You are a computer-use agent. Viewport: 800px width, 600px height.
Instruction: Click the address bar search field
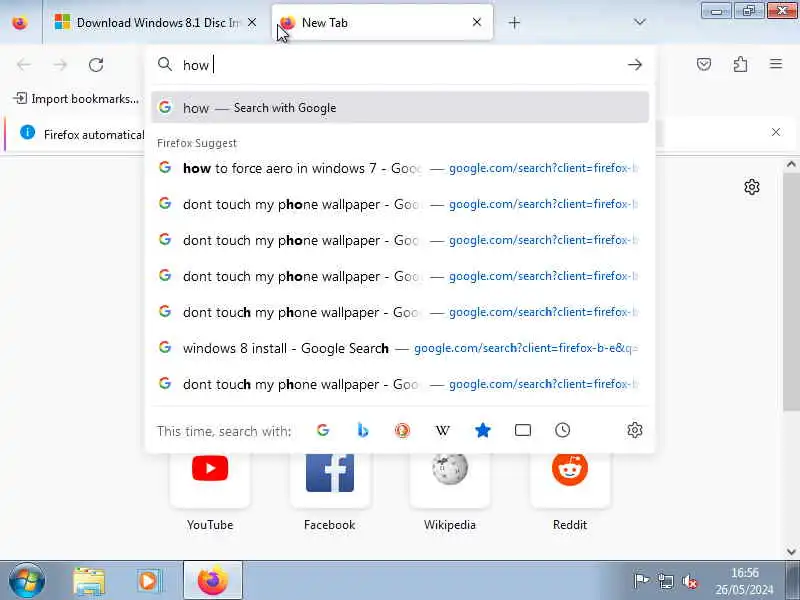[401, 65]
